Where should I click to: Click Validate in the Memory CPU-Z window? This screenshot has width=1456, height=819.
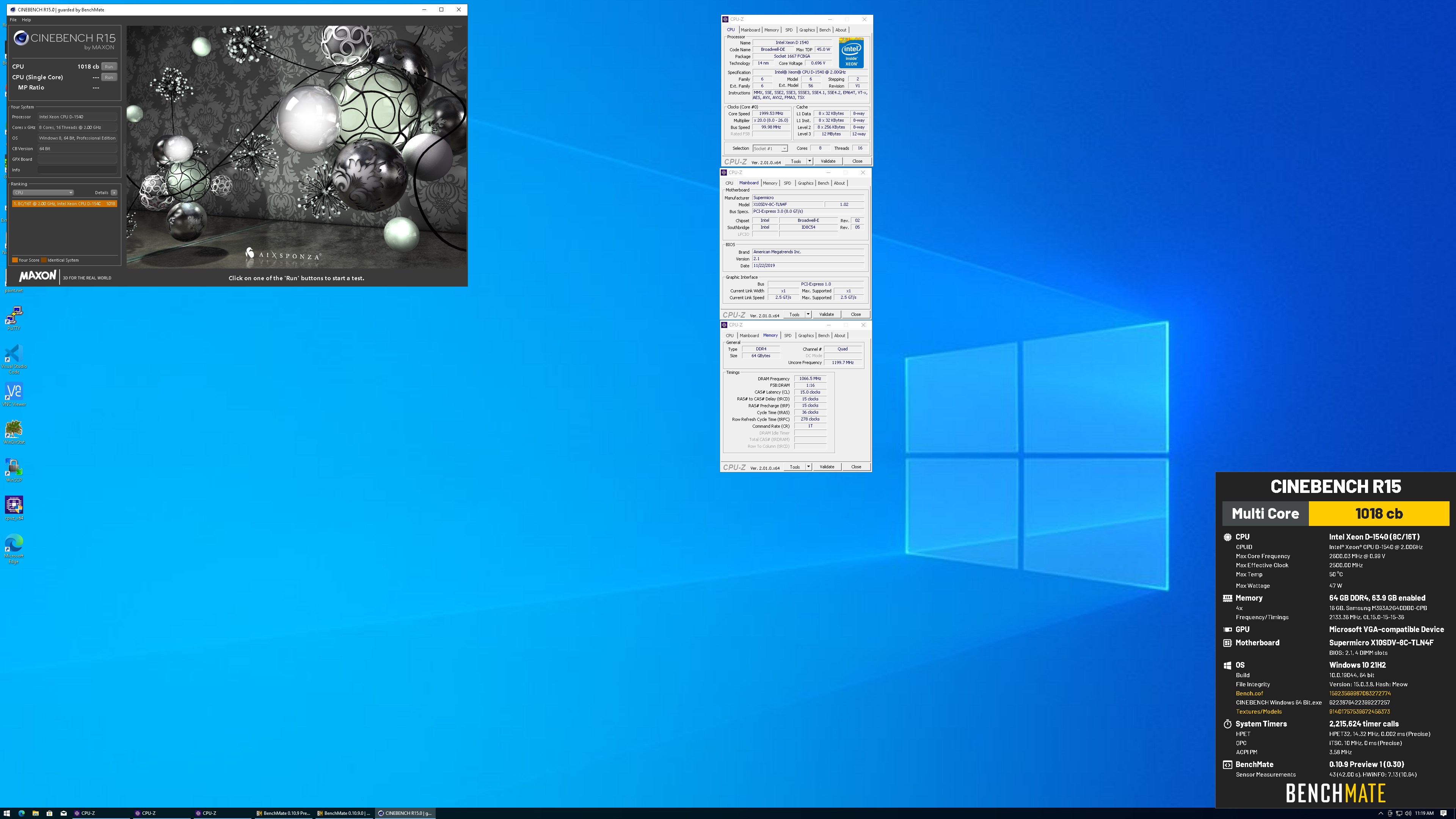[827, 467]
